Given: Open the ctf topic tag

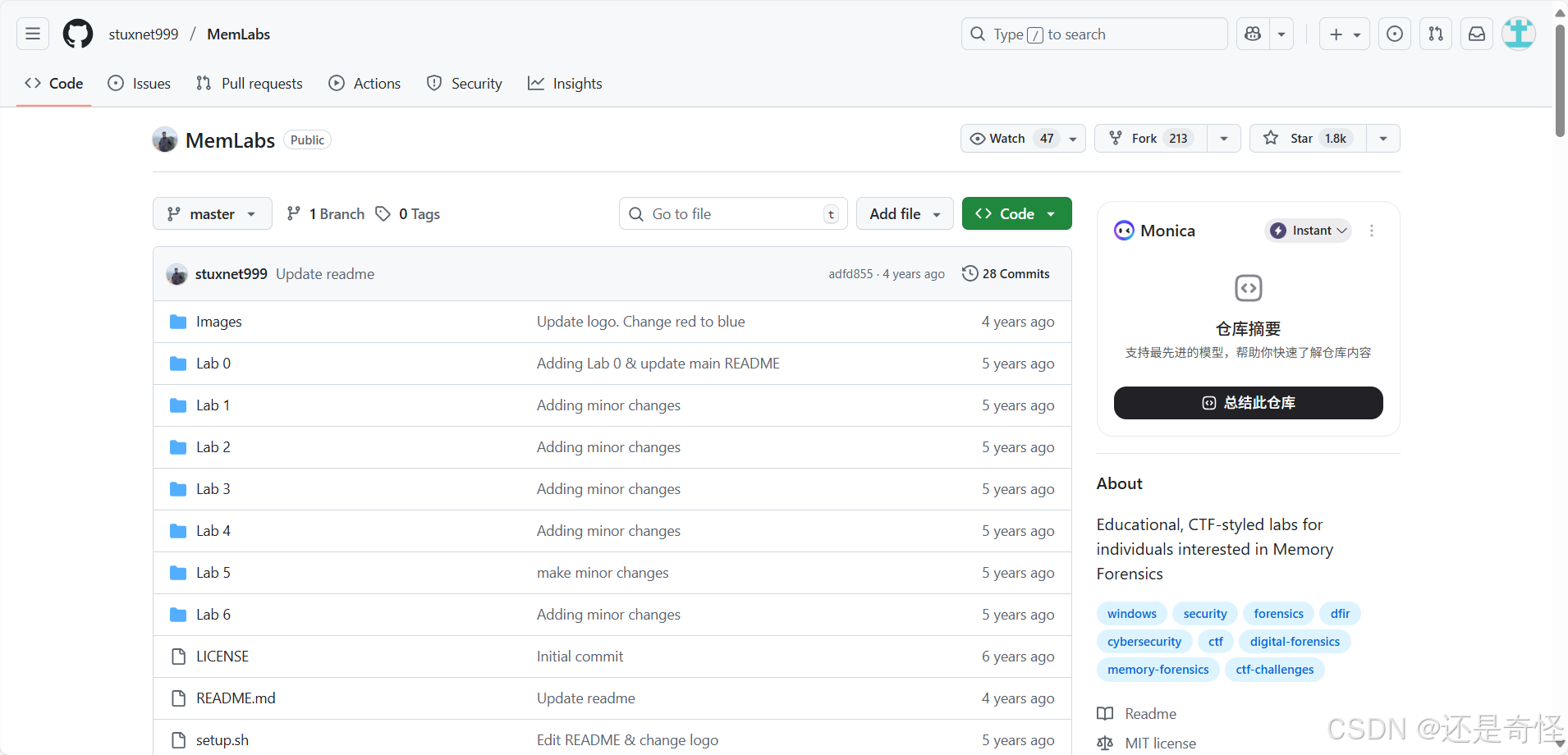Looking at the screenshot, I should (1216, 642).
